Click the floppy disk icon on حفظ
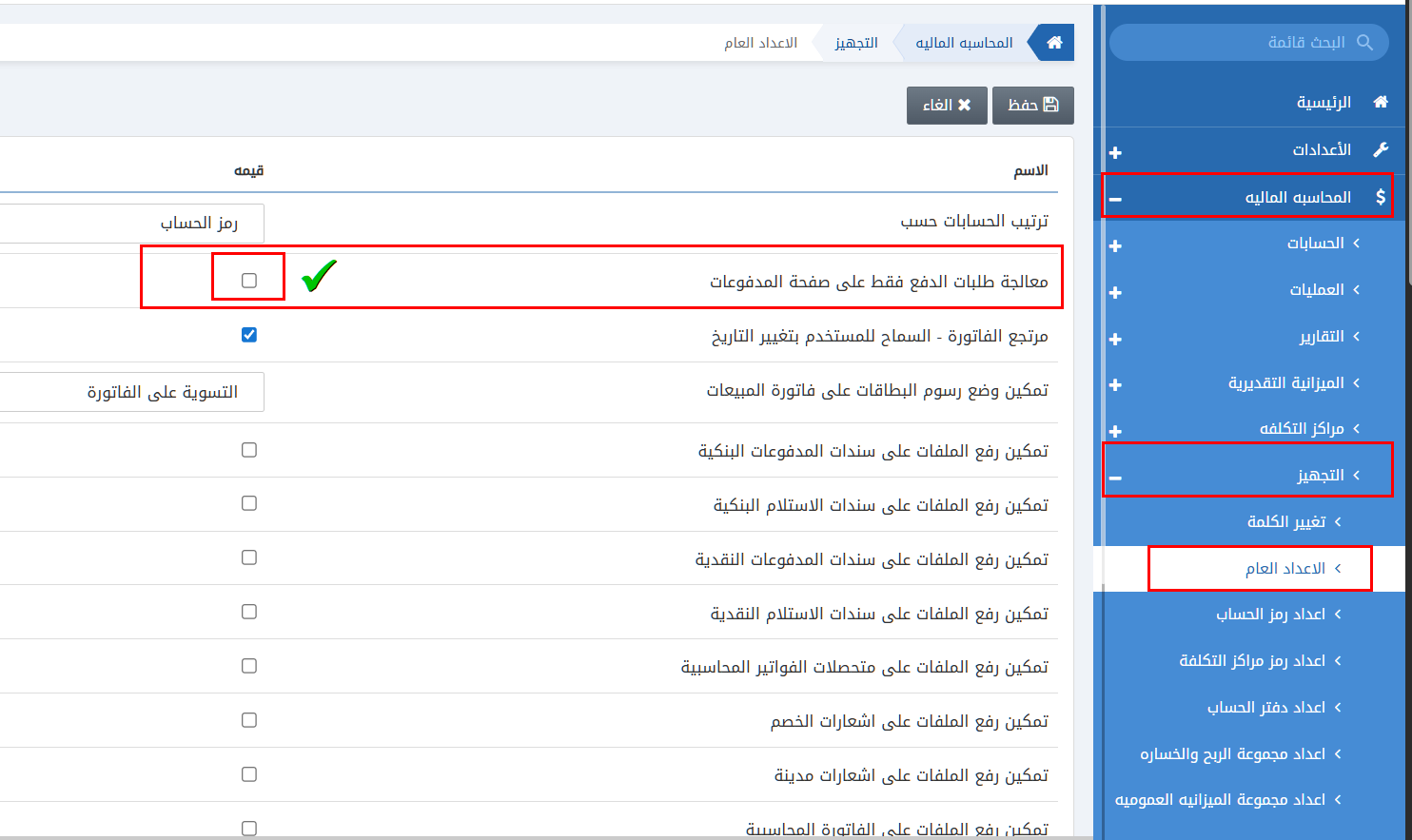The height and width of the screenshot is (840, 1412). pyautogui.click(x=1051, y=105)
